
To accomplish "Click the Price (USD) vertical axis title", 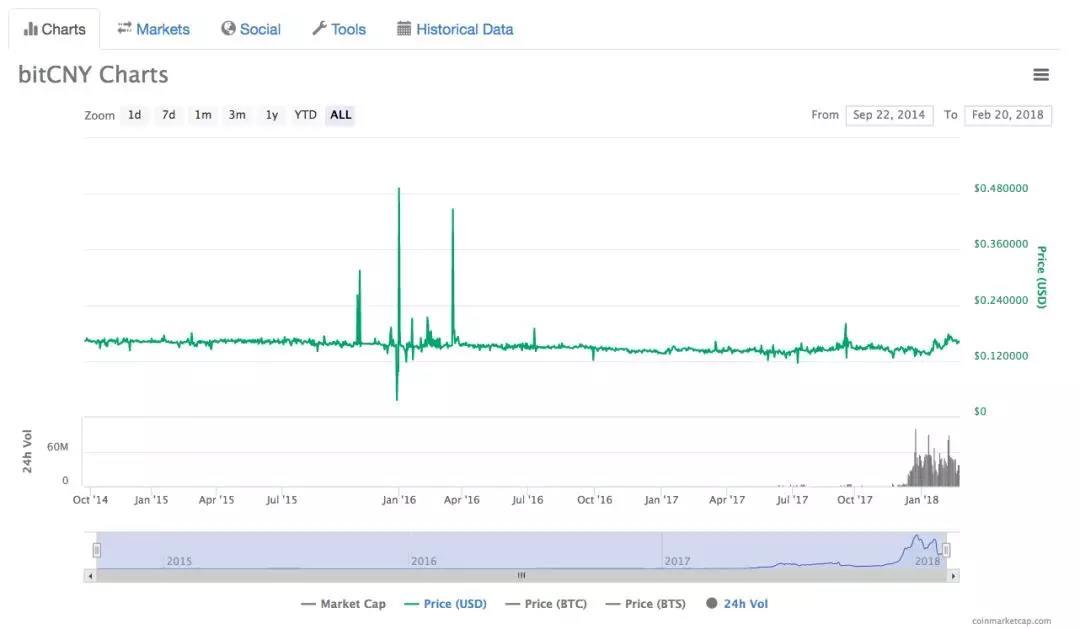I will tap(1041, 277).
